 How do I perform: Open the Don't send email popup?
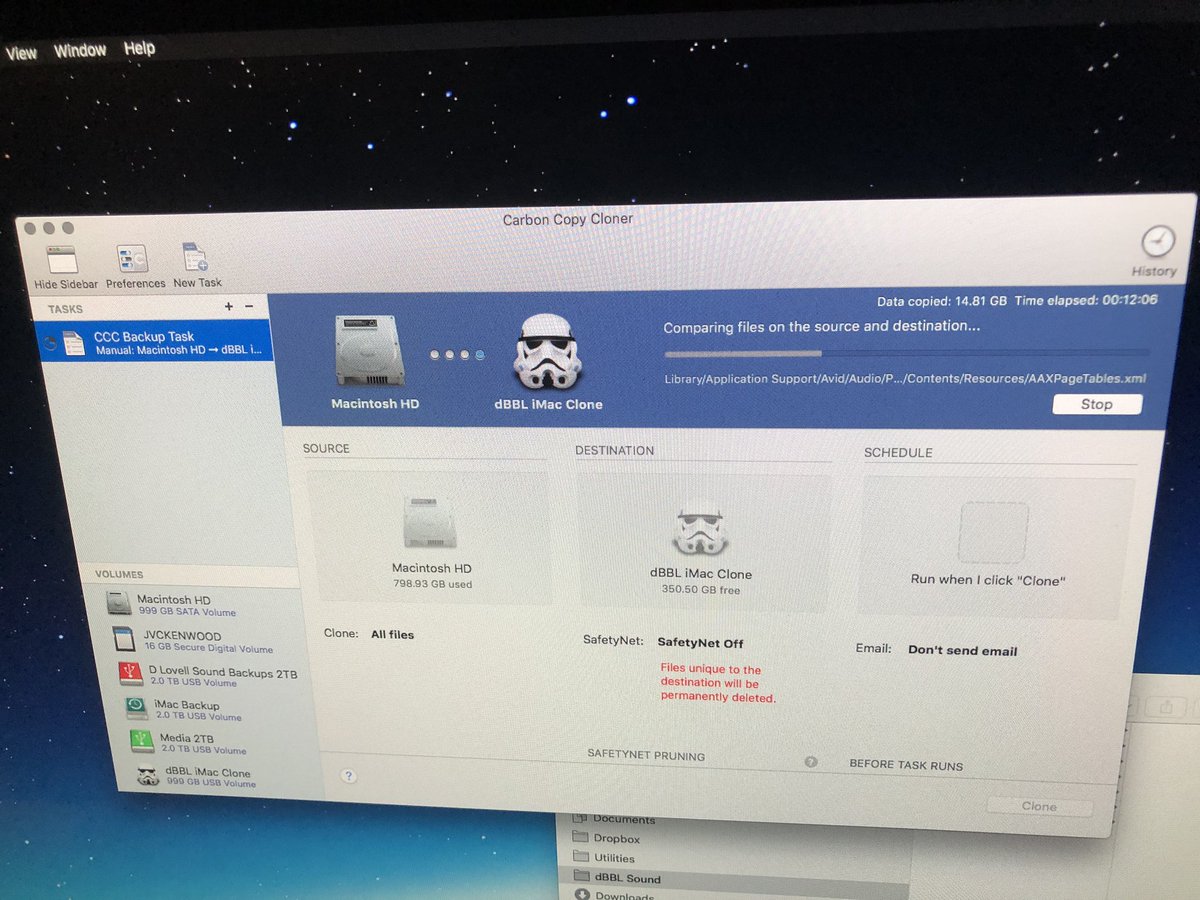962,650
